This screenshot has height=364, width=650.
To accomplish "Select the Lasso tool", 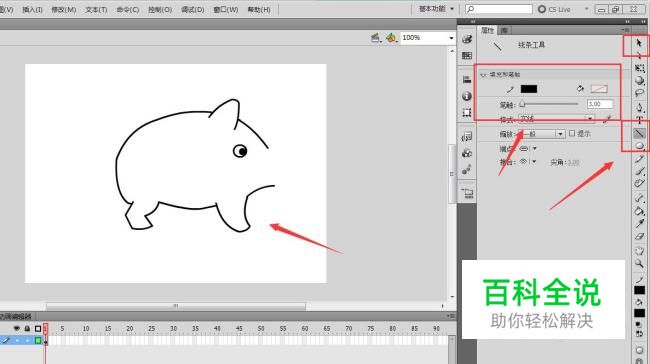I will (x=639, y=93).
